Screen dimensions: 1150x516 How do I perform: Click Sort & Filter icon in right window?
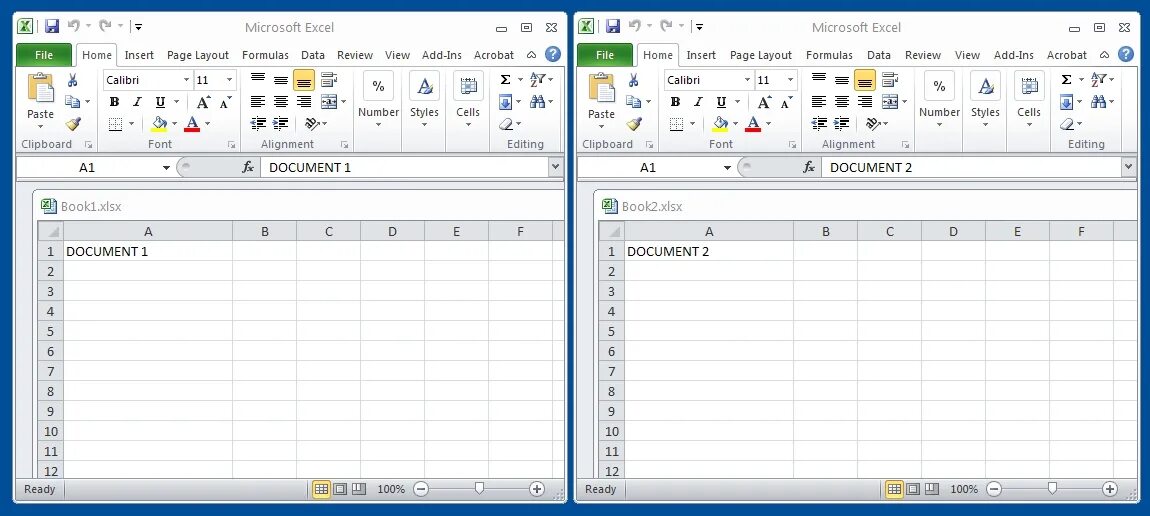(1099, 79)
